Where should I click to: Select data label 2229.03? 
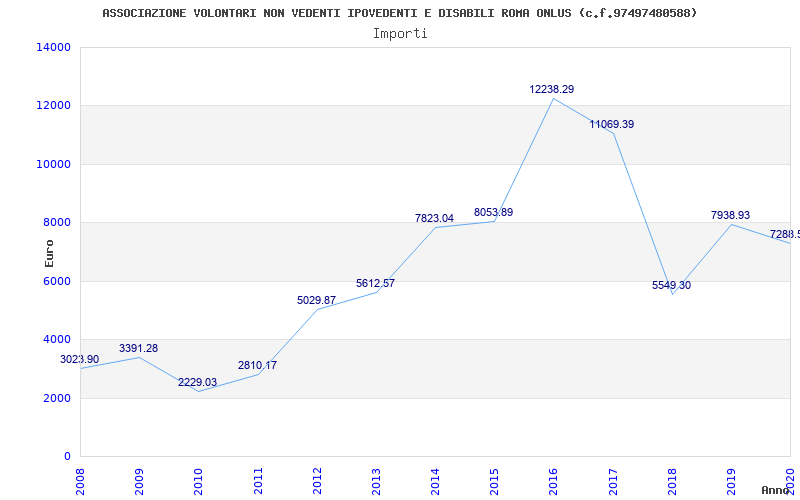(x=197, y=383)
